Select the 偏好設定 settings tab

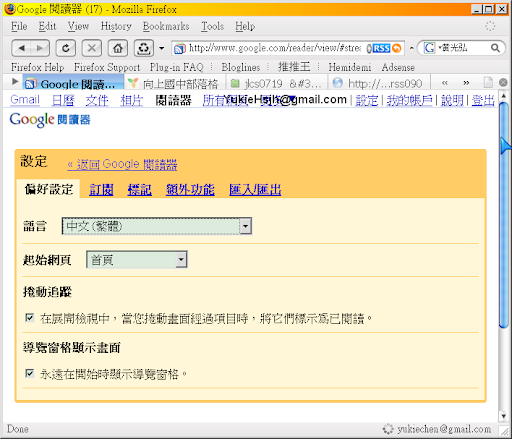click(49, 189)
